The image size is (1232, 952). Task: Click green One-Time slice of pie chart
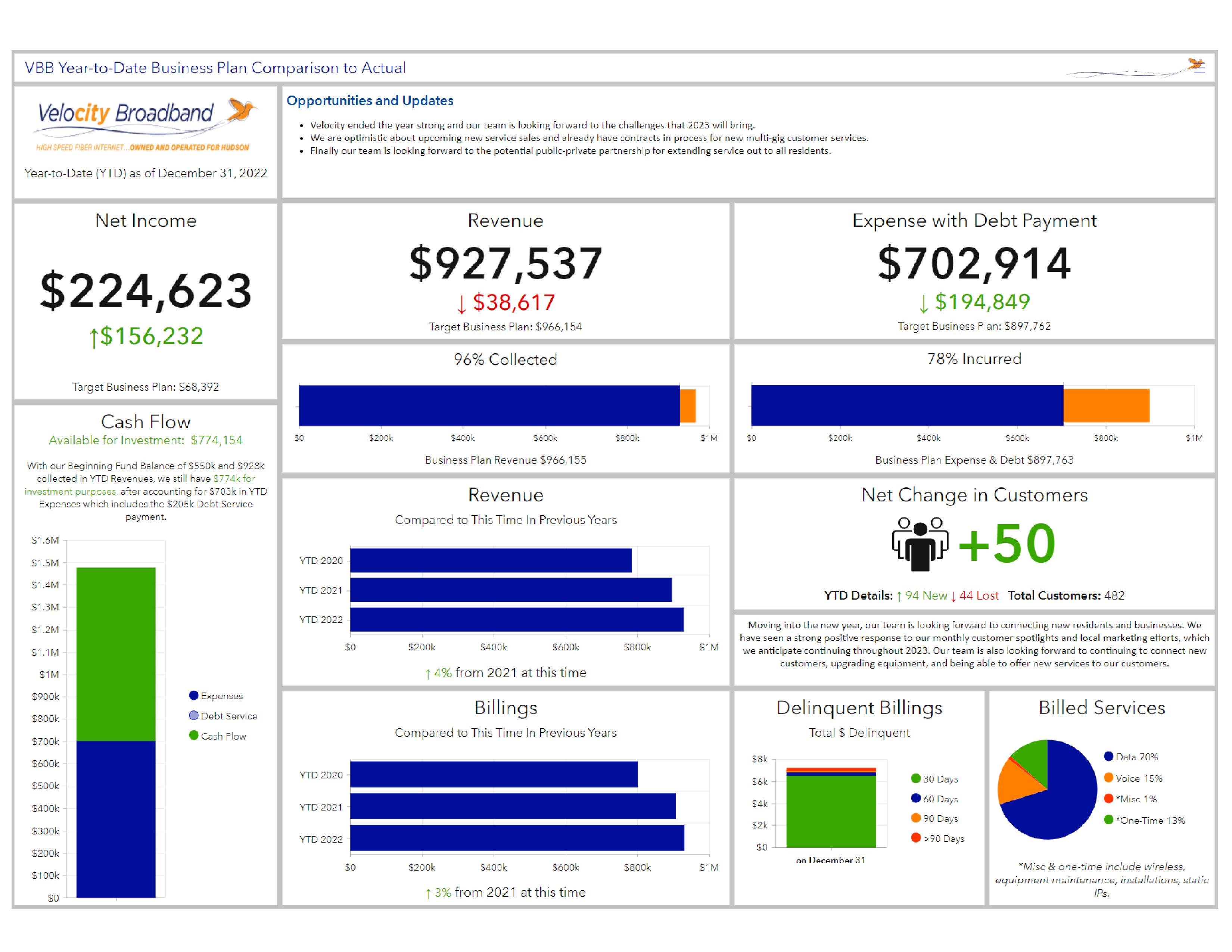[x=1033, y=760]
